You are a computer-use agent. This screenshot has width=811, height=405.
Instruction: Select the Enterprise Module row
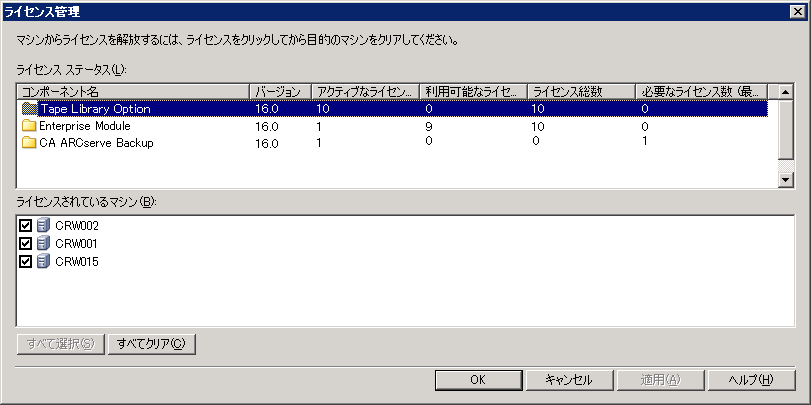[393, 126]
